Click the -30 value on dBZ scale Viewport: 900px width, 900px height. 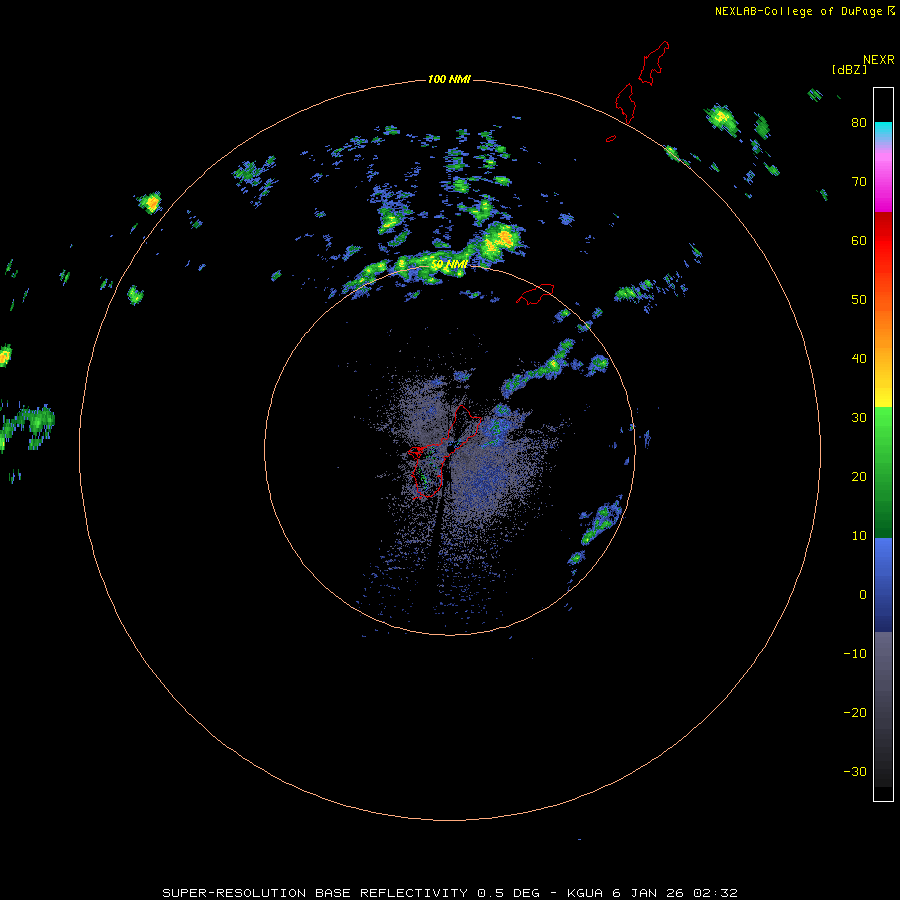coord(855,771)
